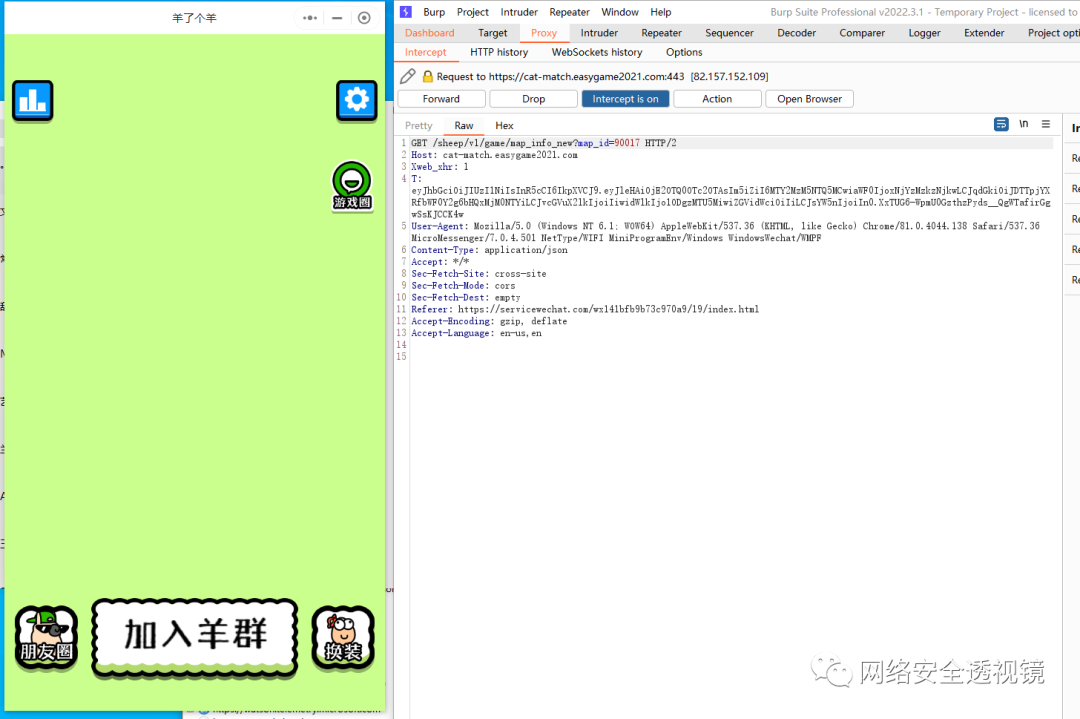Click the Referer header line
Screen dimensions: 1080x719
[x=585, y=309]
